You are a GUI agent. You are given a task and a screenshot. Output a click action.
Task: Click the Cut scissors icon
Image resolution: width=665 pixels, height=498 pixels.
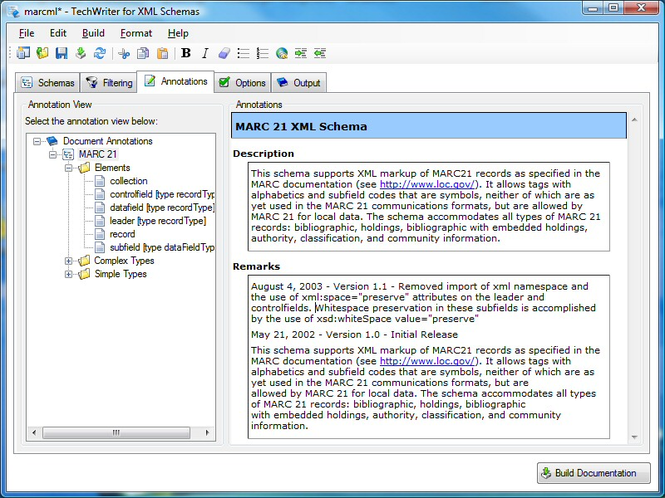tap(124, 53)
